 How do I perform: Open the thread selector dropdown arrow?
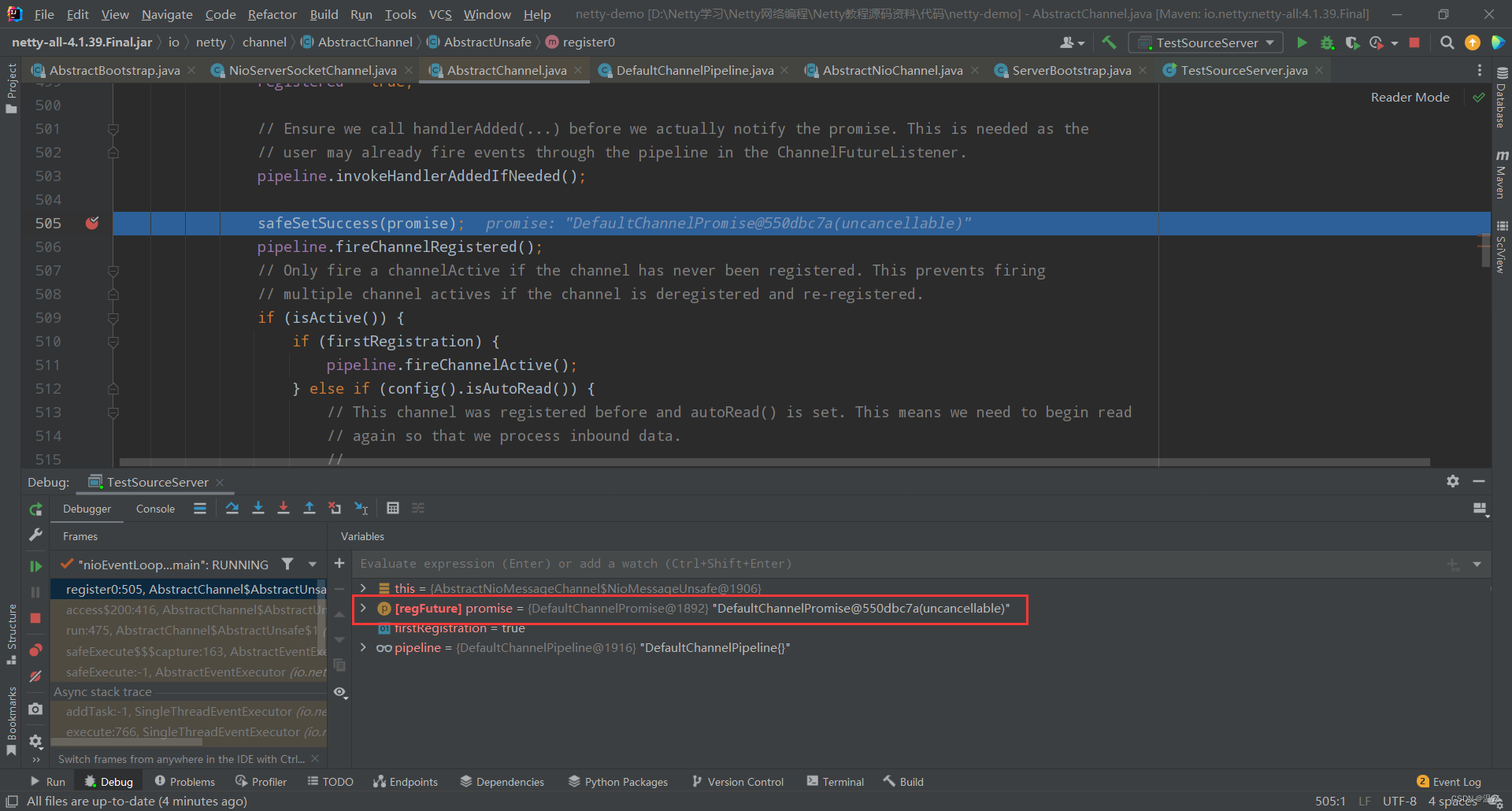click(x=313, y=565)
